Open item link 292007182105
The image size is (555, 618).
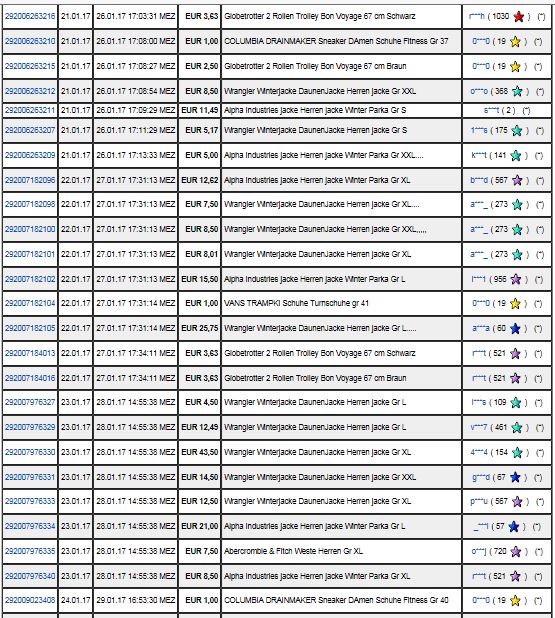click(30, 328)
